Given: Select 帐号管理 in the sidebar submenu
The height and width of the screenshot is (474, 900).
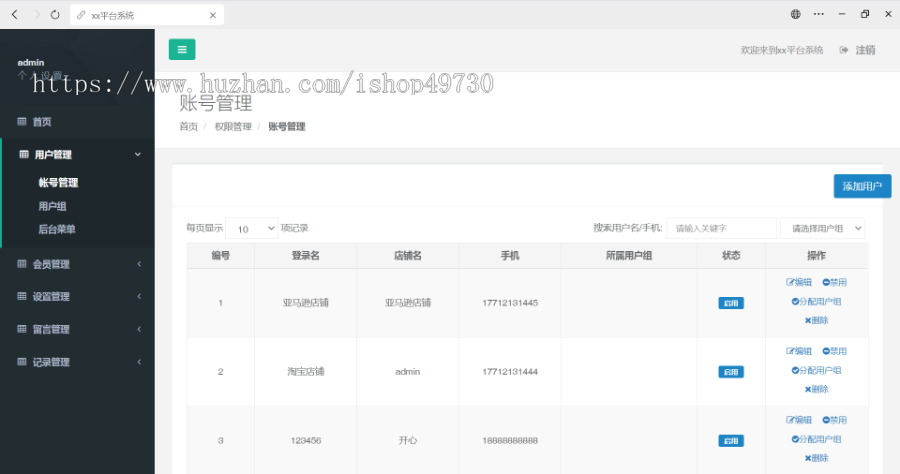Looking at the screenshot, I should click(x=58, y=182).
